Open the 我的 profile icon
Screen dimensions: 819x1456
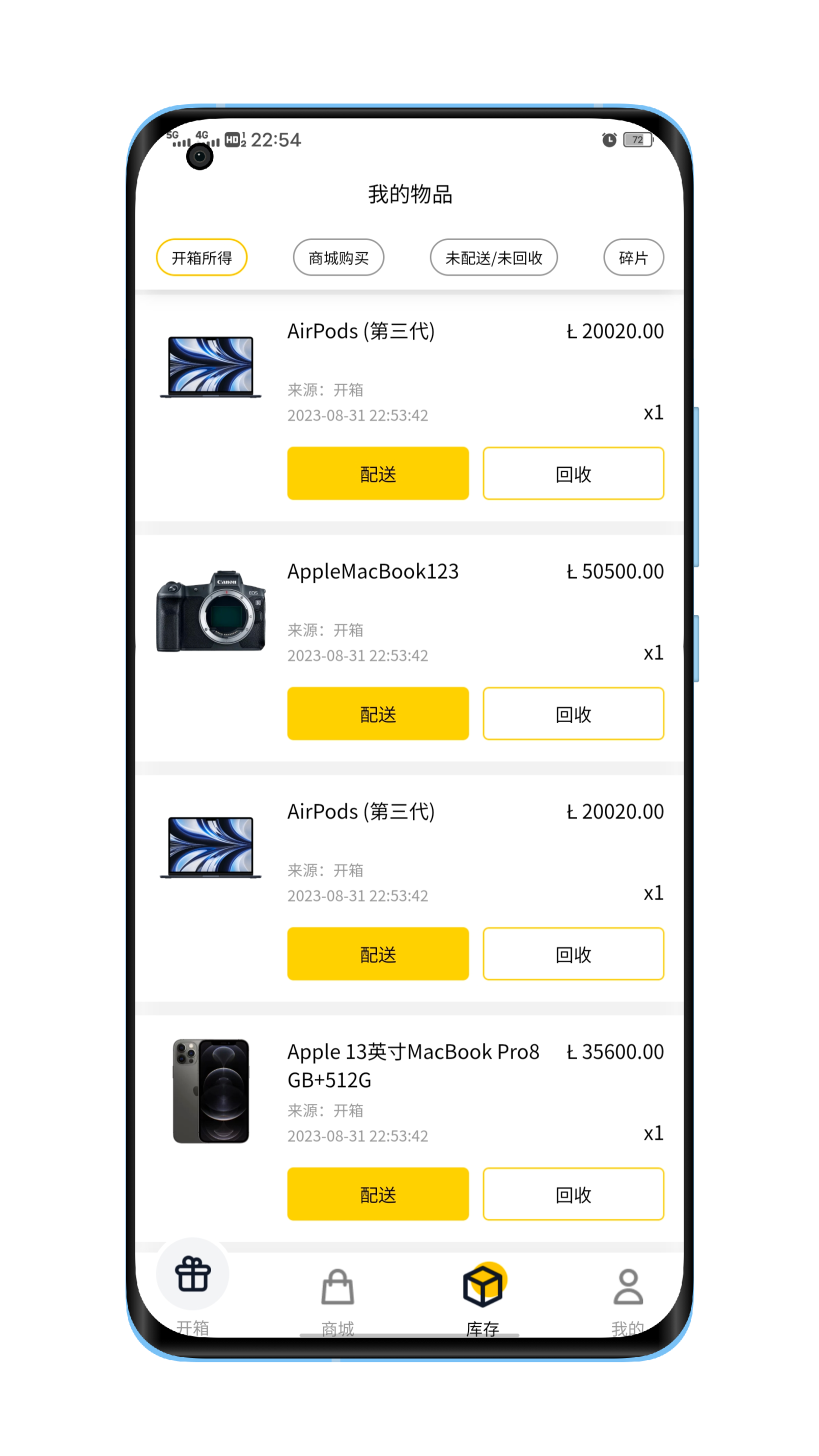tap(628, 1288)
